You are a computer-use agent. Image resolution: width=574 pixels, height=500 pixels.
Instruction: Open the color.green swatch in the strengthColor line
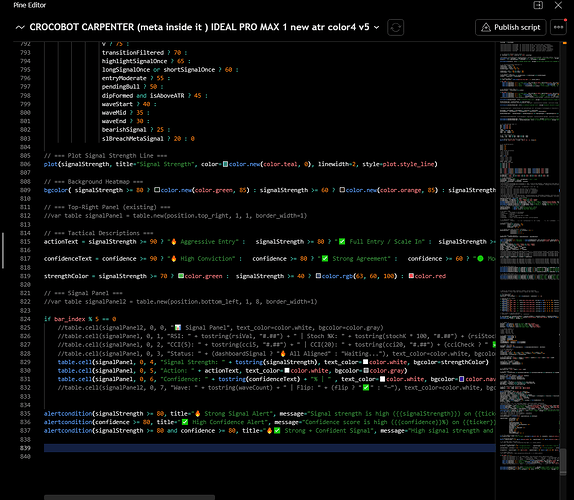(181, 276)
